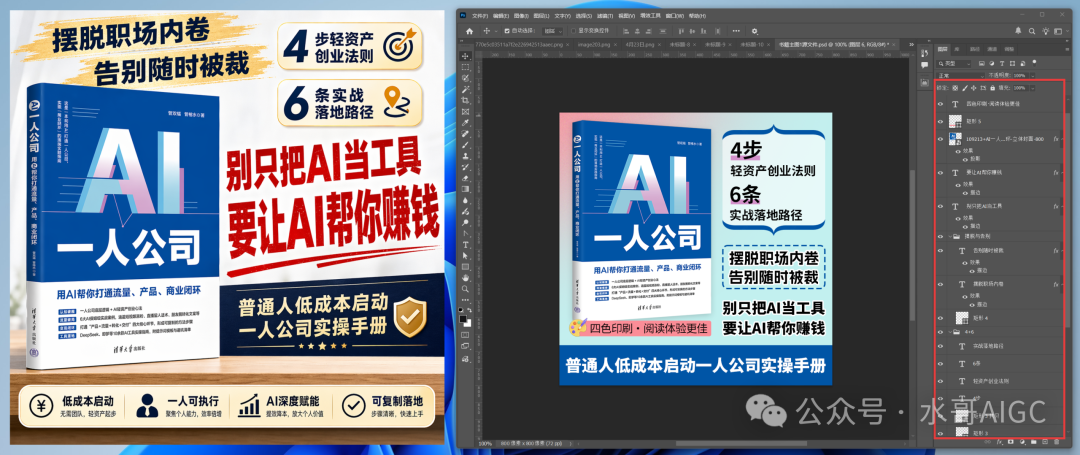Open the 滤镜 menu
The image size is (1080, 455).
click(605, 16)
